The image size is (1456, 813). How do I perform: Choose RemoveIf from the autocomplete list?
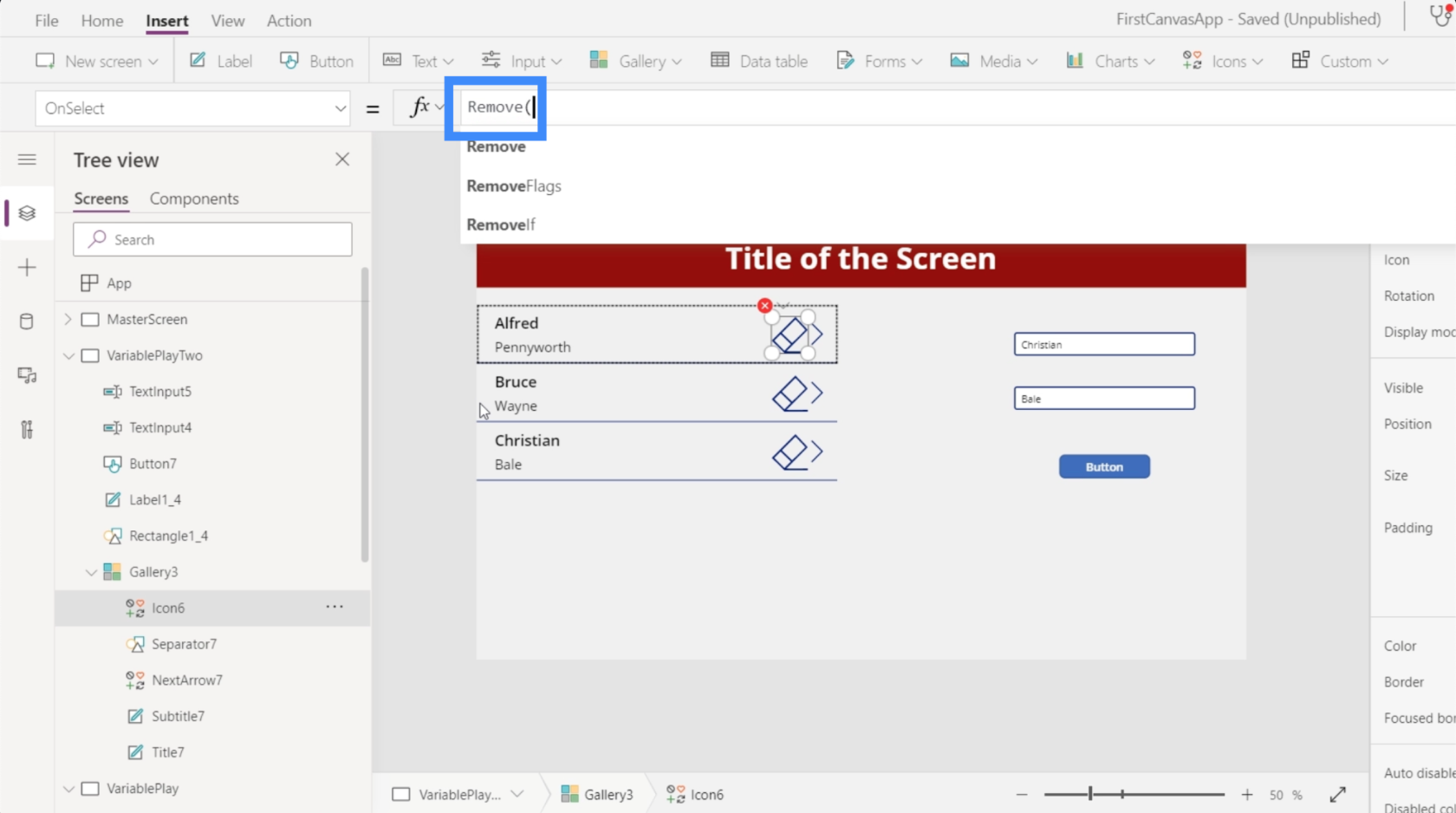point(501,224)
